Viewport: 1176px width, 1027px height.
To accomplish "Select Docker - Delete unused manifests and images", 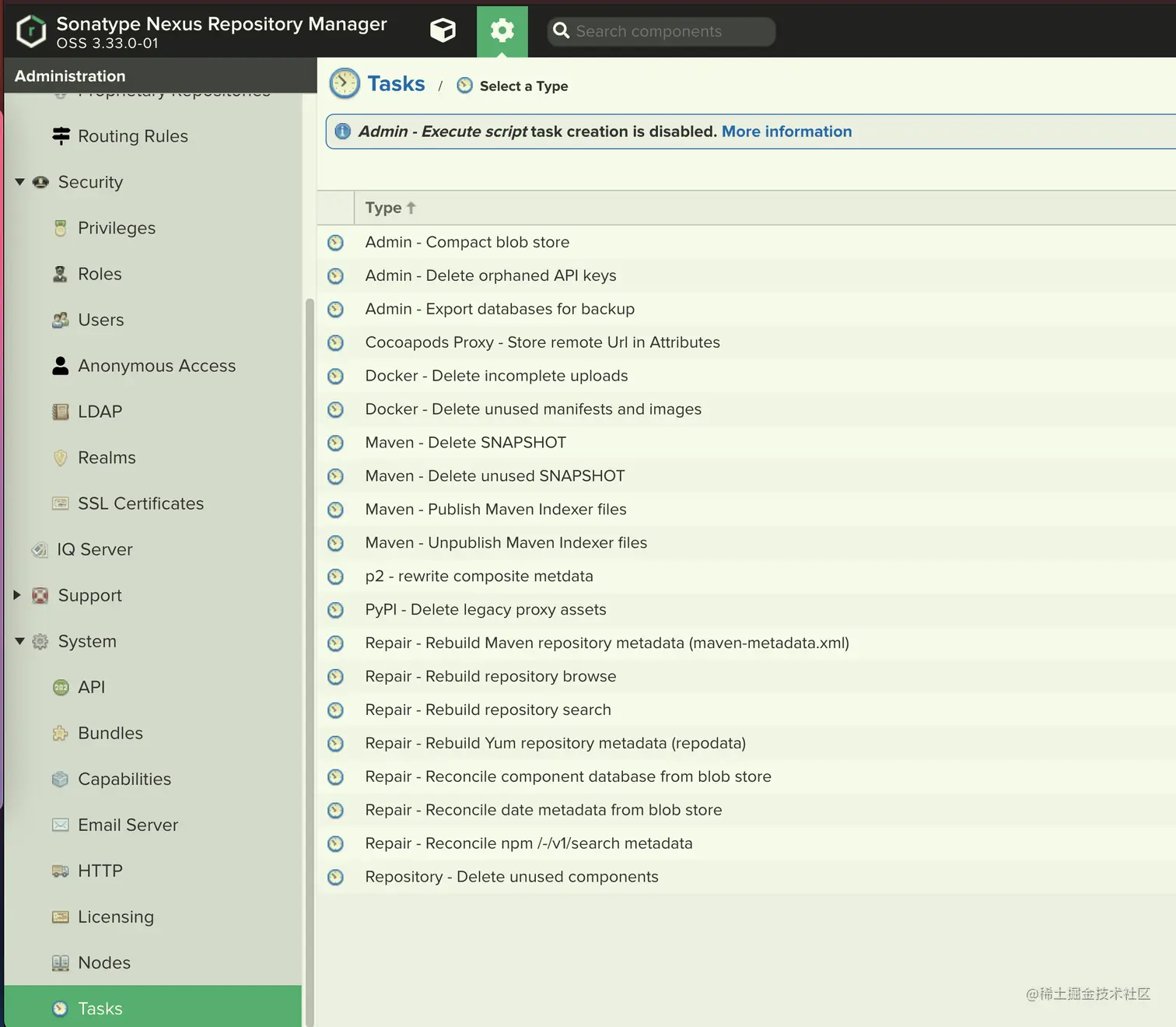I will (747, 409).
